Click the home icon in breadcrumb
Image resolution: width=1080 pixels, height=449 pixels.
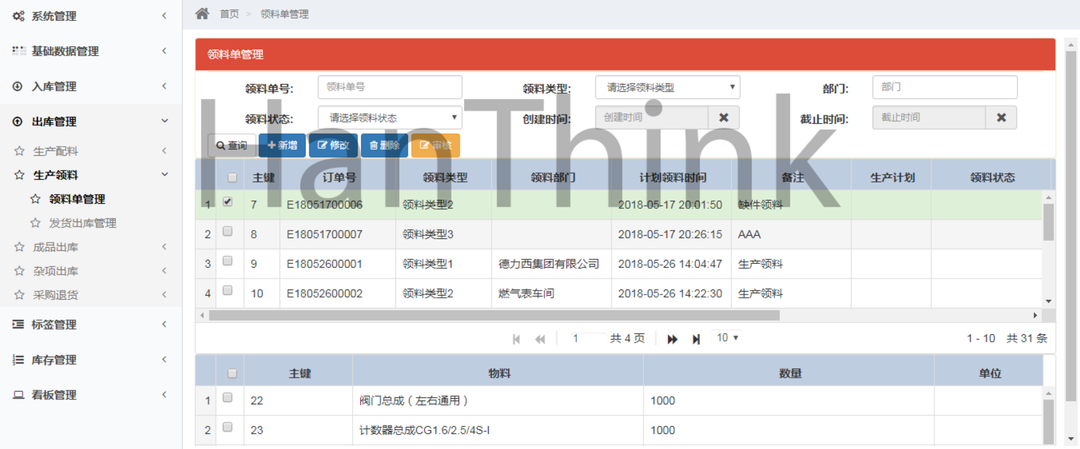click(x=202, y=13)
